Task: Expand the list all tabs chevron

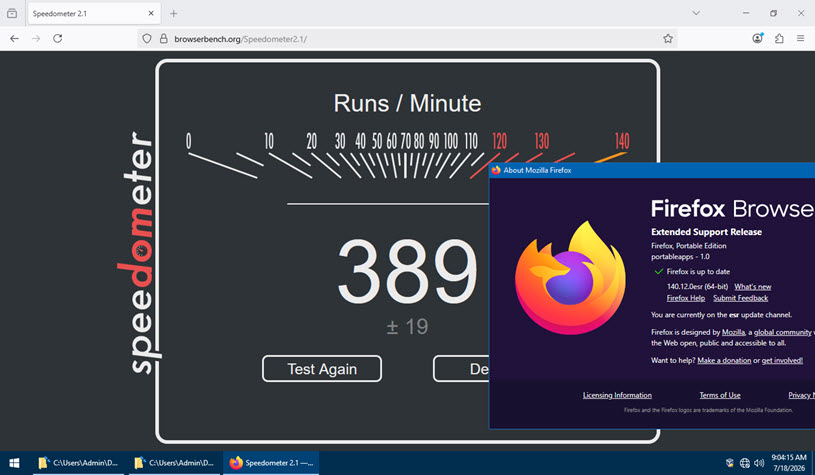Action: tap(696, 13)
